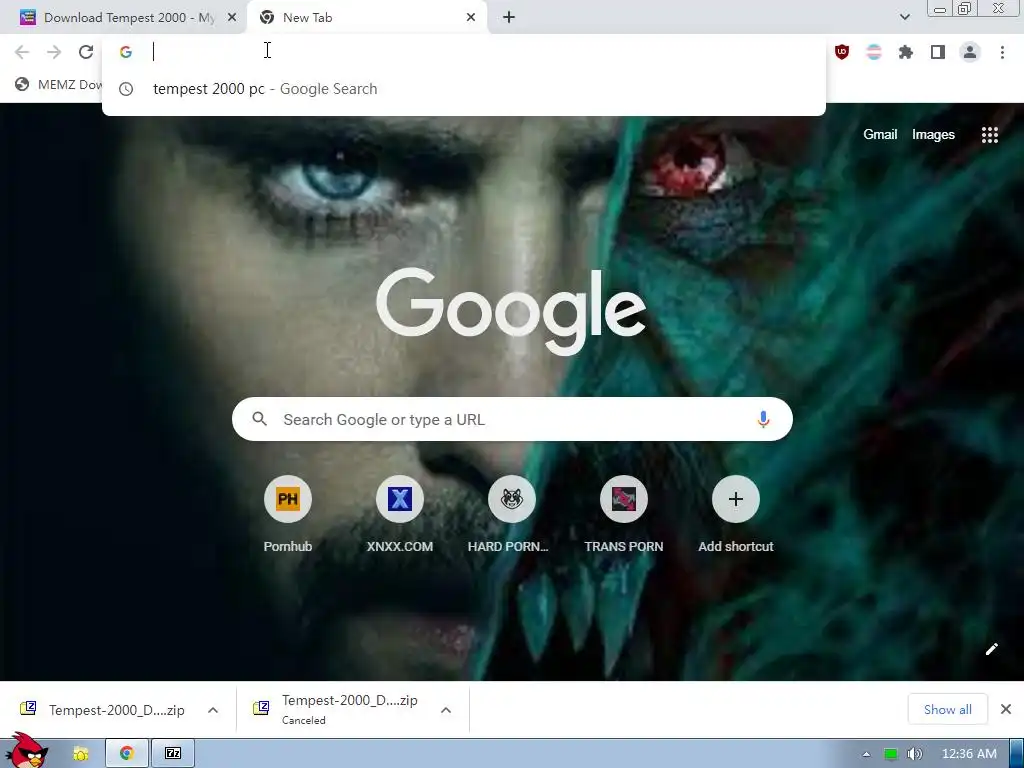
Task: Go back using the back arrow
Action: [x=22, y=52]
